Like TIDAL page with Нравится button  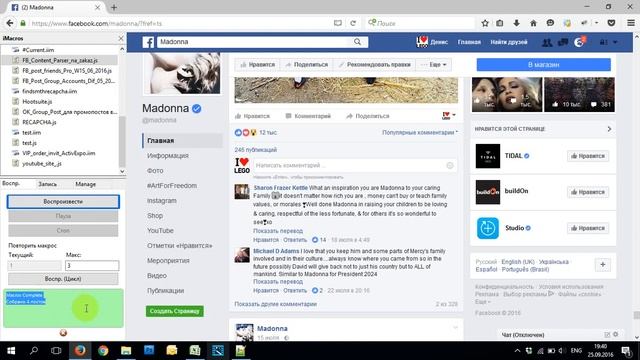pos(588,156)
